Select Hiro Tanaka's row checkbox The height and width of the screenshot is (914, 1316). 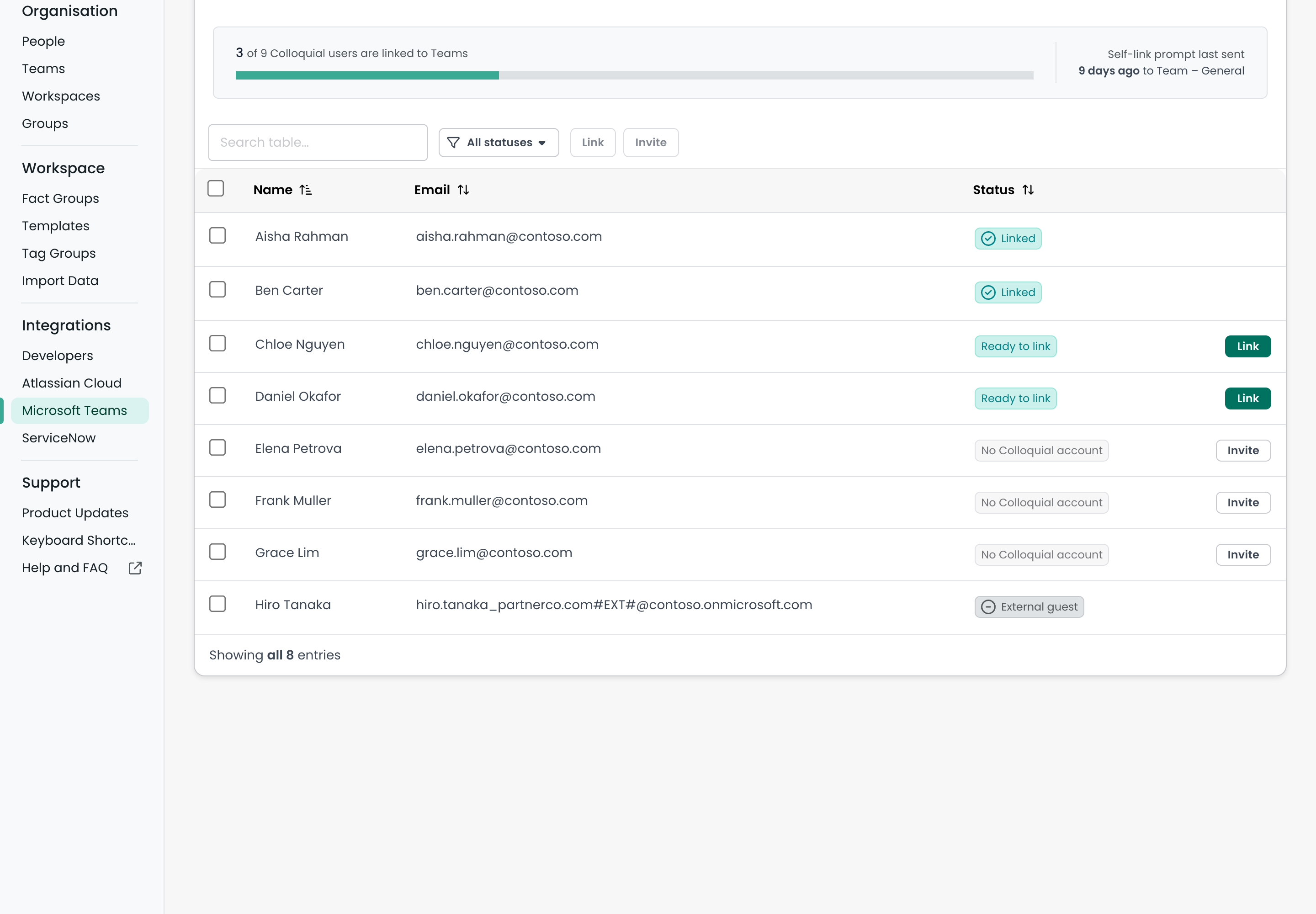click(x=218, y=604)
